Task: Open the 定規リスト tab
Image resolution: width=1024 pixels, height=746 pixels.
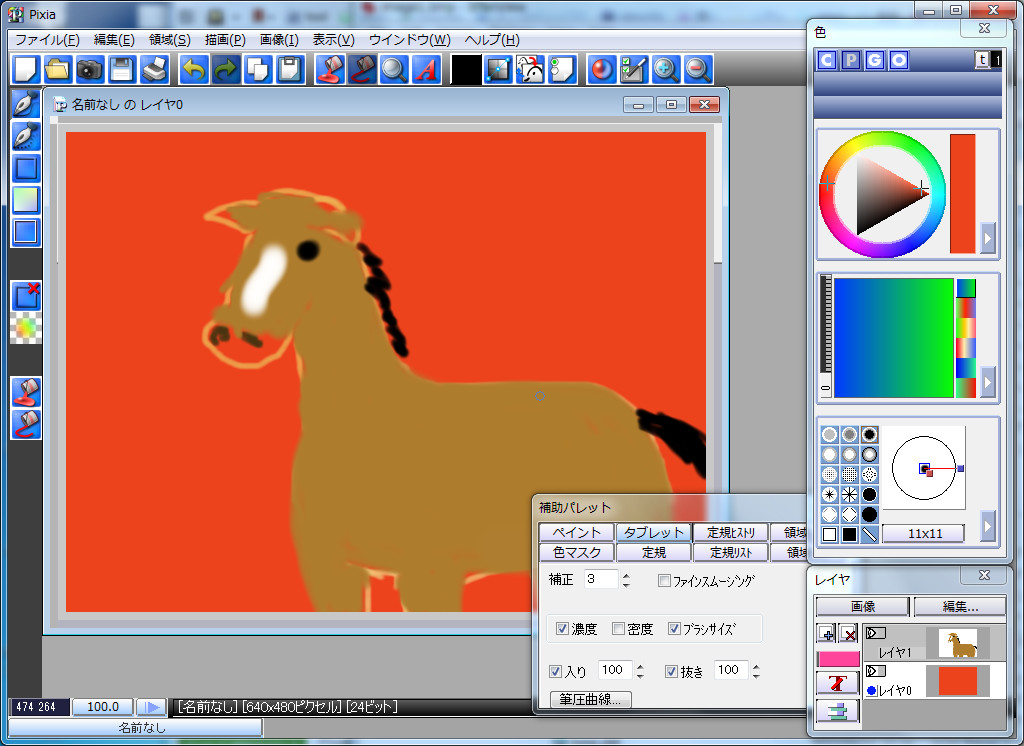Action: (731, 553)
